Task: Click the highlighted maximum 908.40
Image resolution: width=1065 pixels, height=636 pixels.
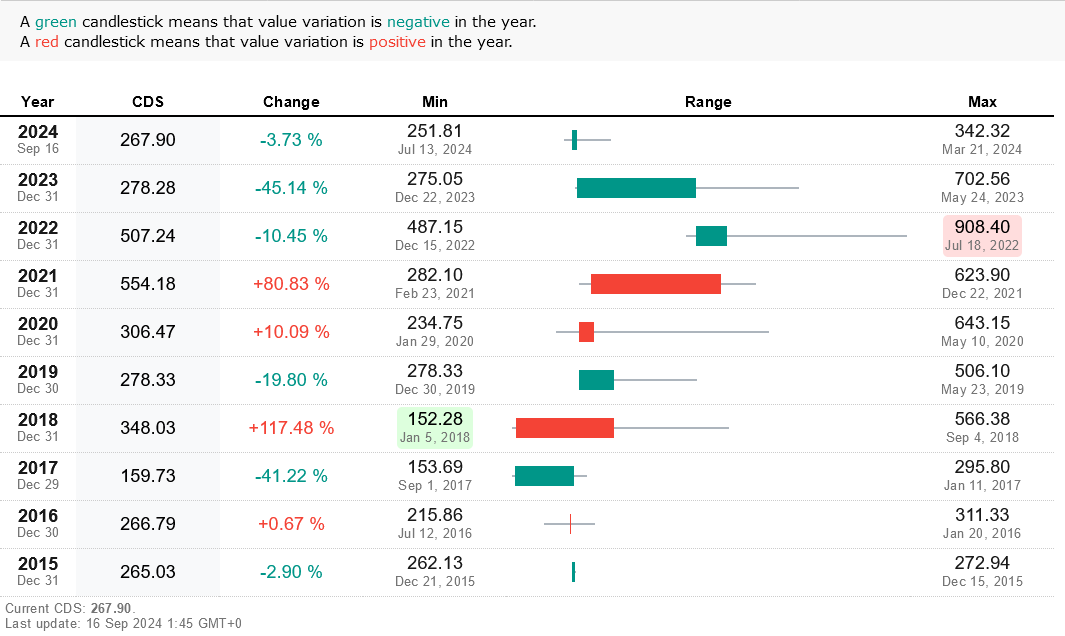Action: [982, 227]
